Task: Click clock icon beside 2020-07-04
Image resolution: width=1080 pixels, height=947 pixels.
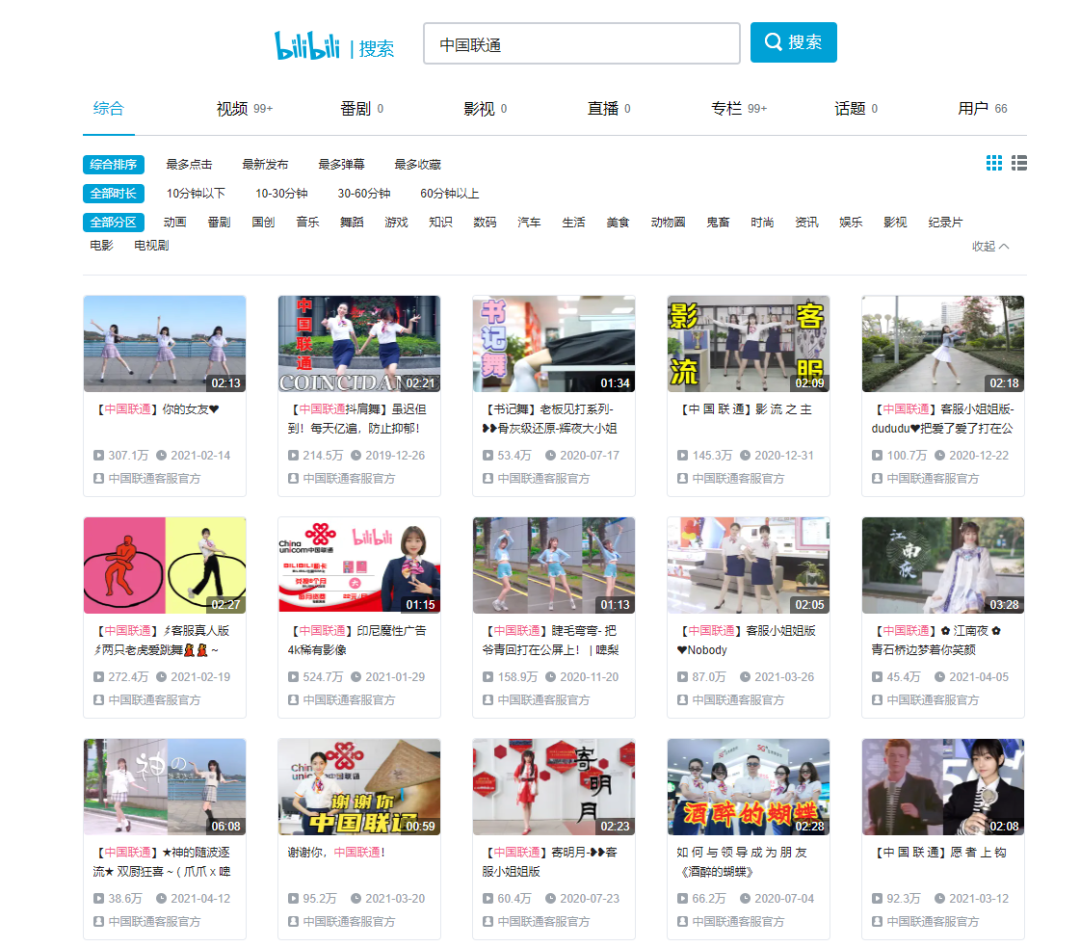Action: point(745,899)
